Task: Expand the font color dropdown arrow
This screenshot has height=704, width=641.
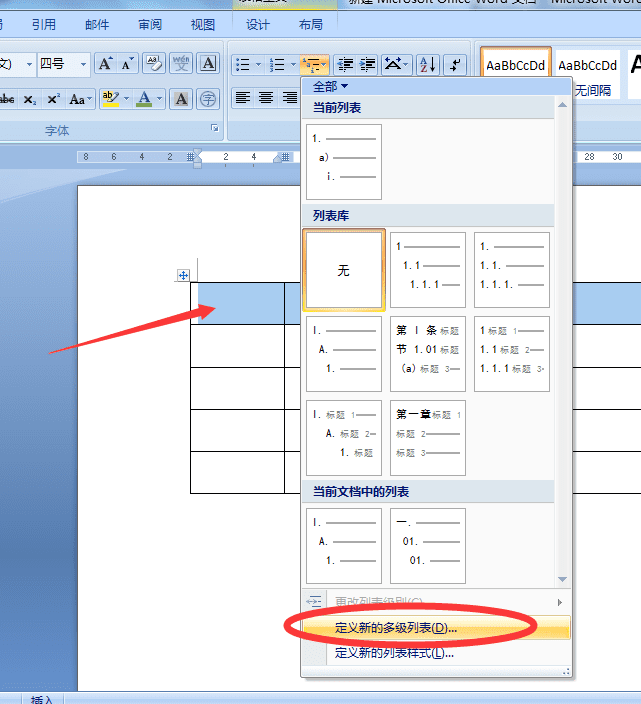Action: (159, 99)
